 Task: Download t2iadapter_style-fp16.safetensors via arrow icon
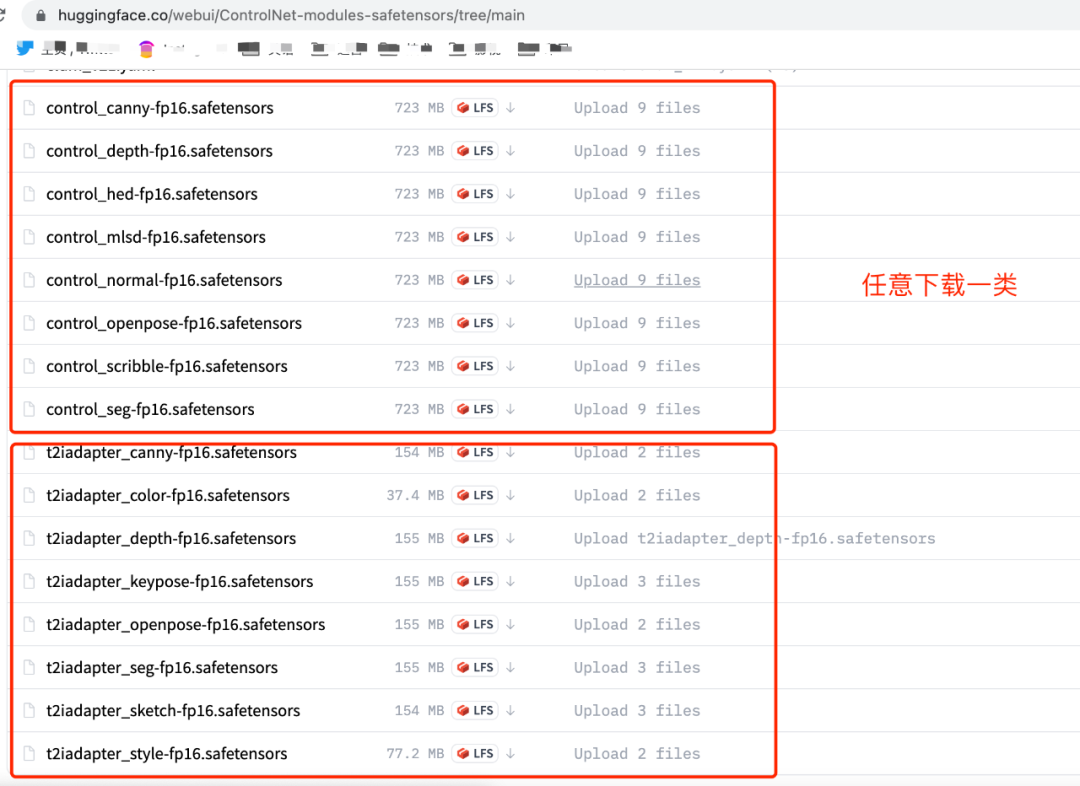pyautogui.click(x=510, y=754)
